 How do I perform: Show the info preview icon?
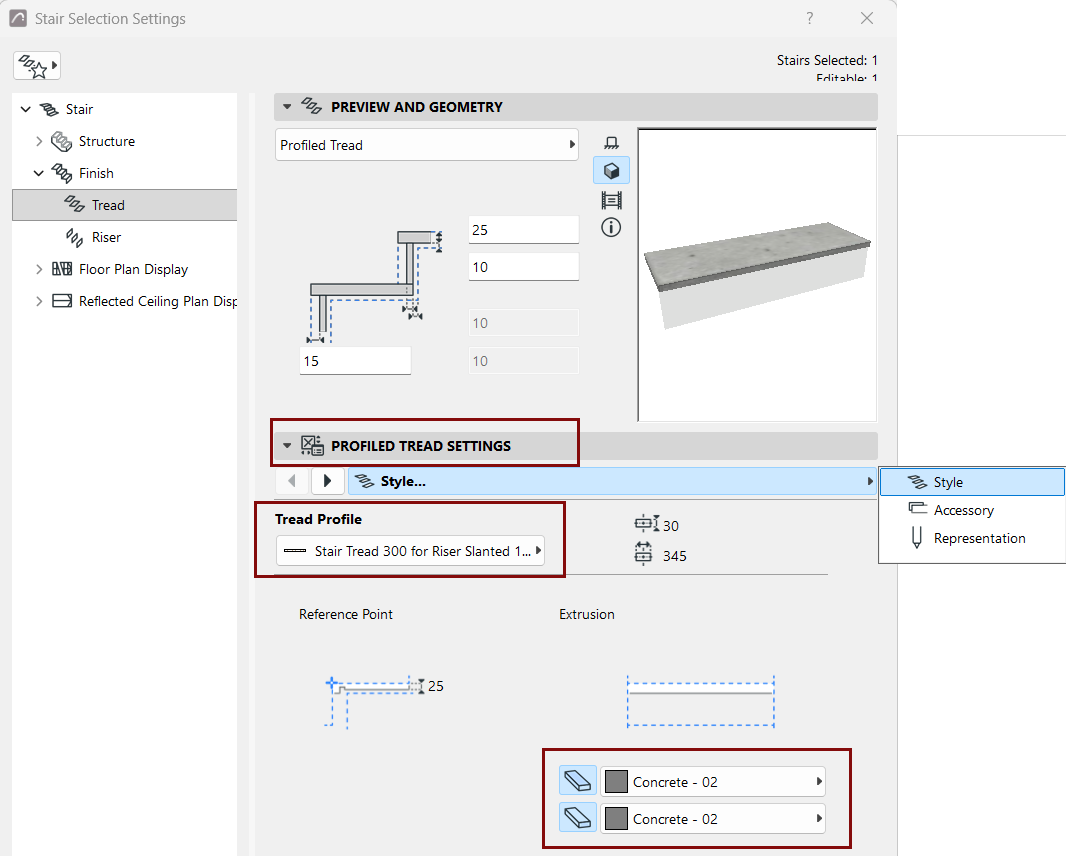(x=611, y=227)
